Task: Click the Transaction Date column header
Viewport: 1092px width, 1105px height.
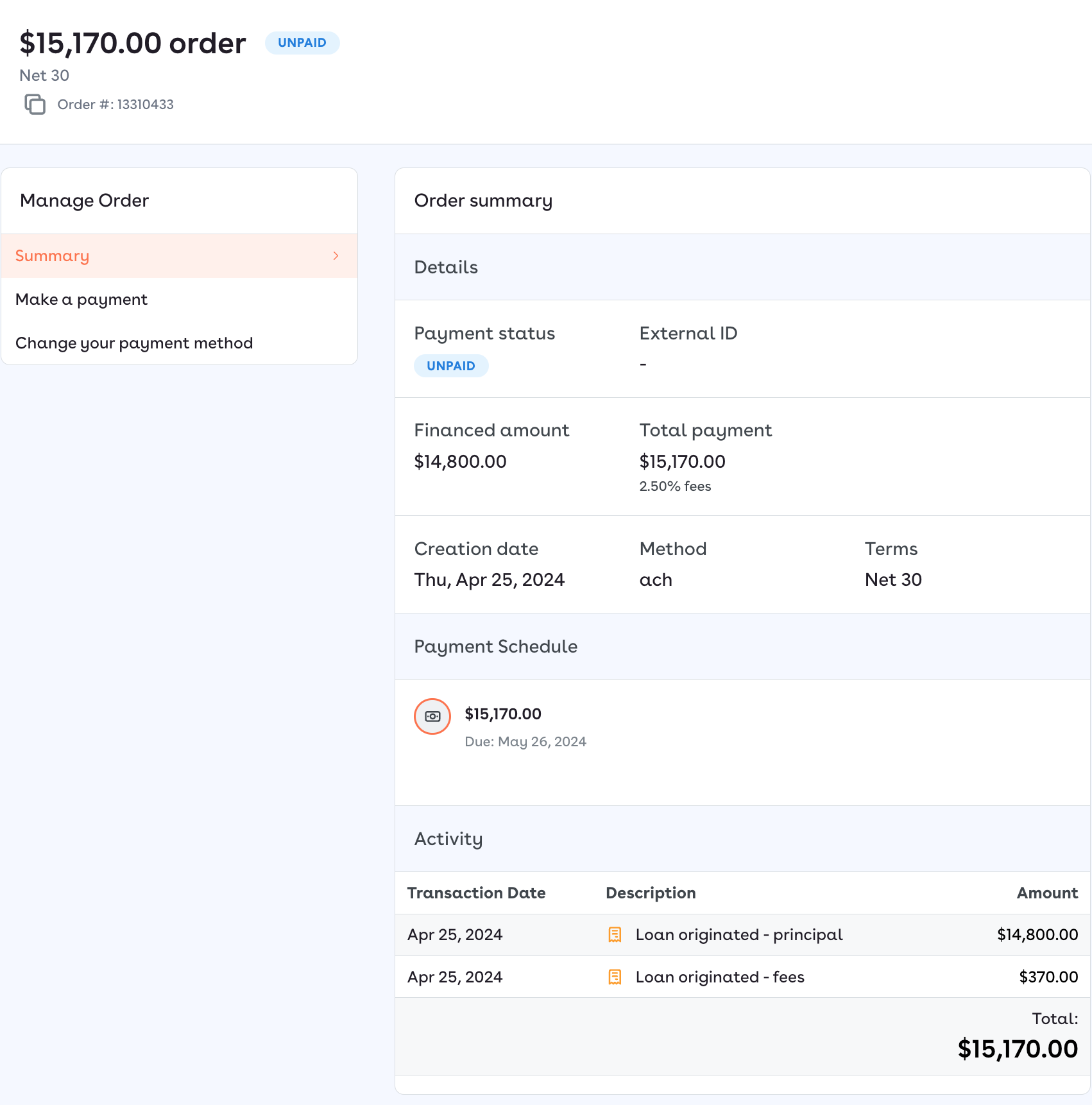Action: (476, 893)
